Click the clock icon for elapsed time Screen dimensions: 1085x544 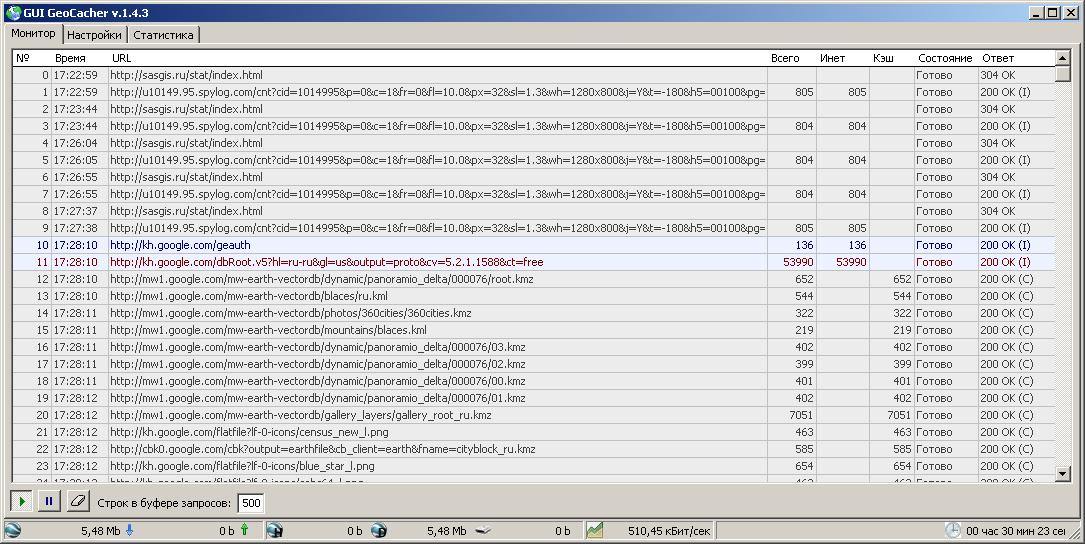953,531
